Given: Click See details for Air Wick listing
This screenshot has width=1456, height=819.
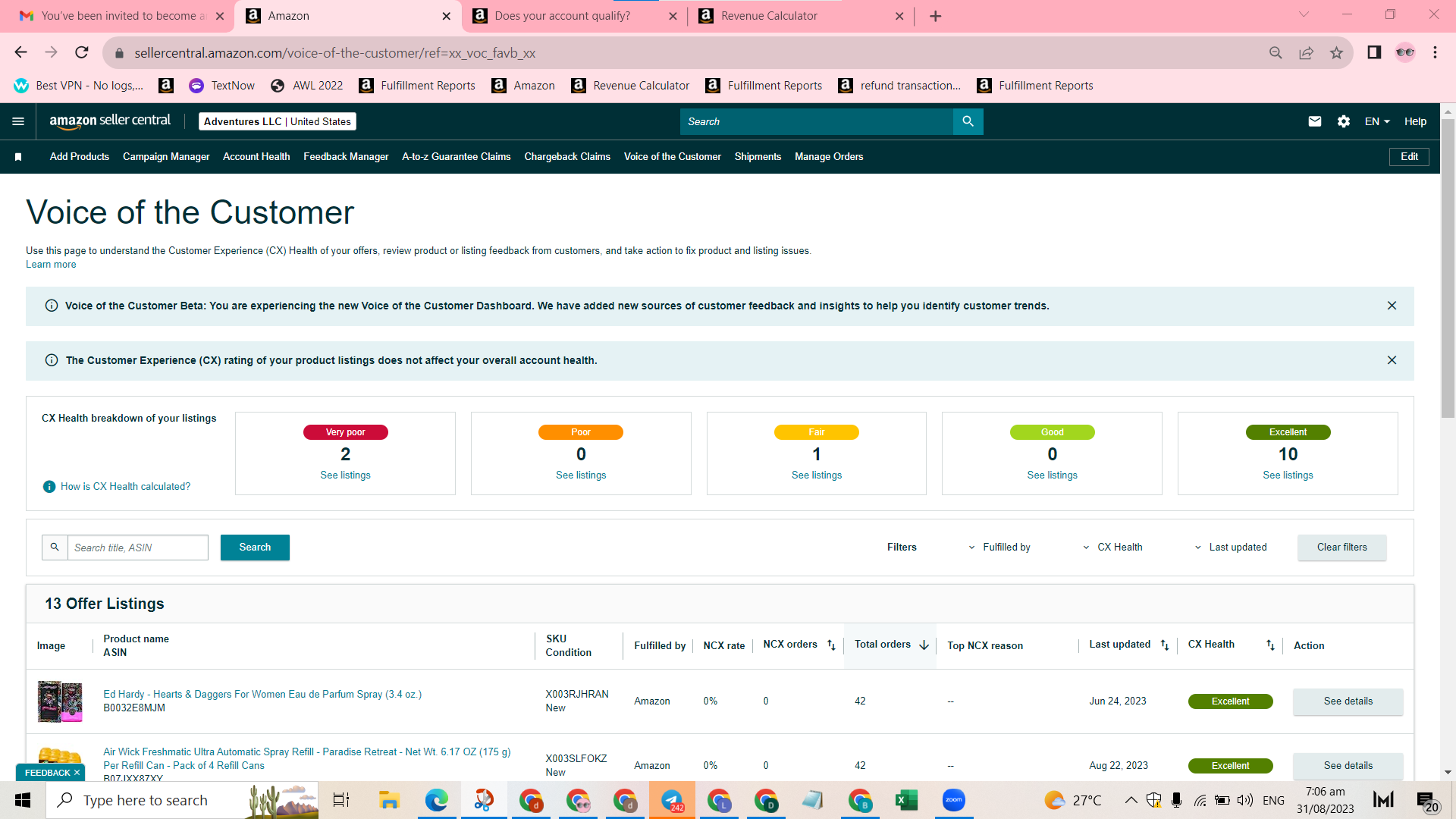Looking at the screenshot, I should [1348, 766].
